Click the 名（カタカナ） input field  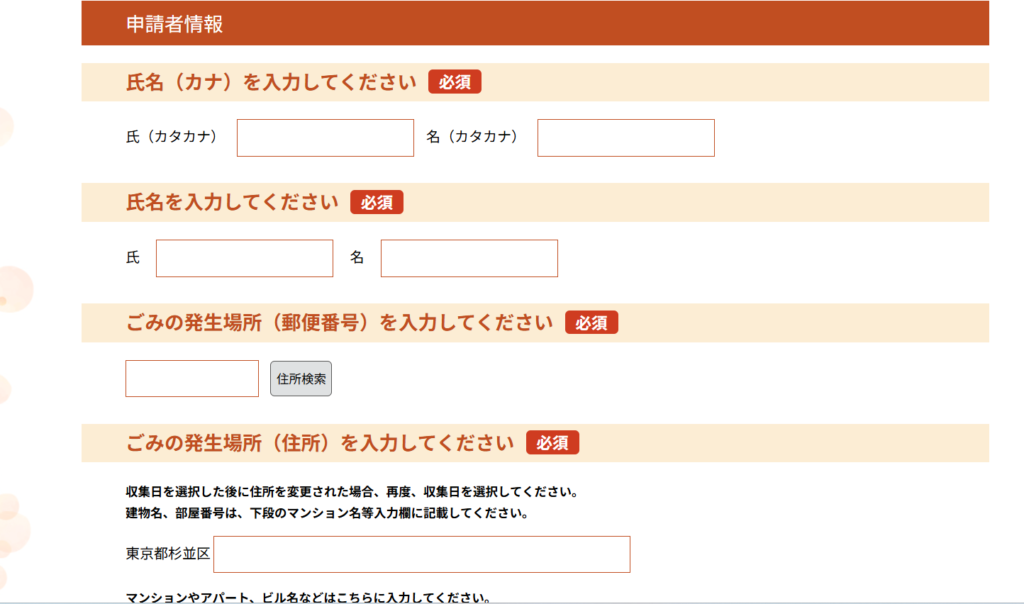[x=626, y=138]
